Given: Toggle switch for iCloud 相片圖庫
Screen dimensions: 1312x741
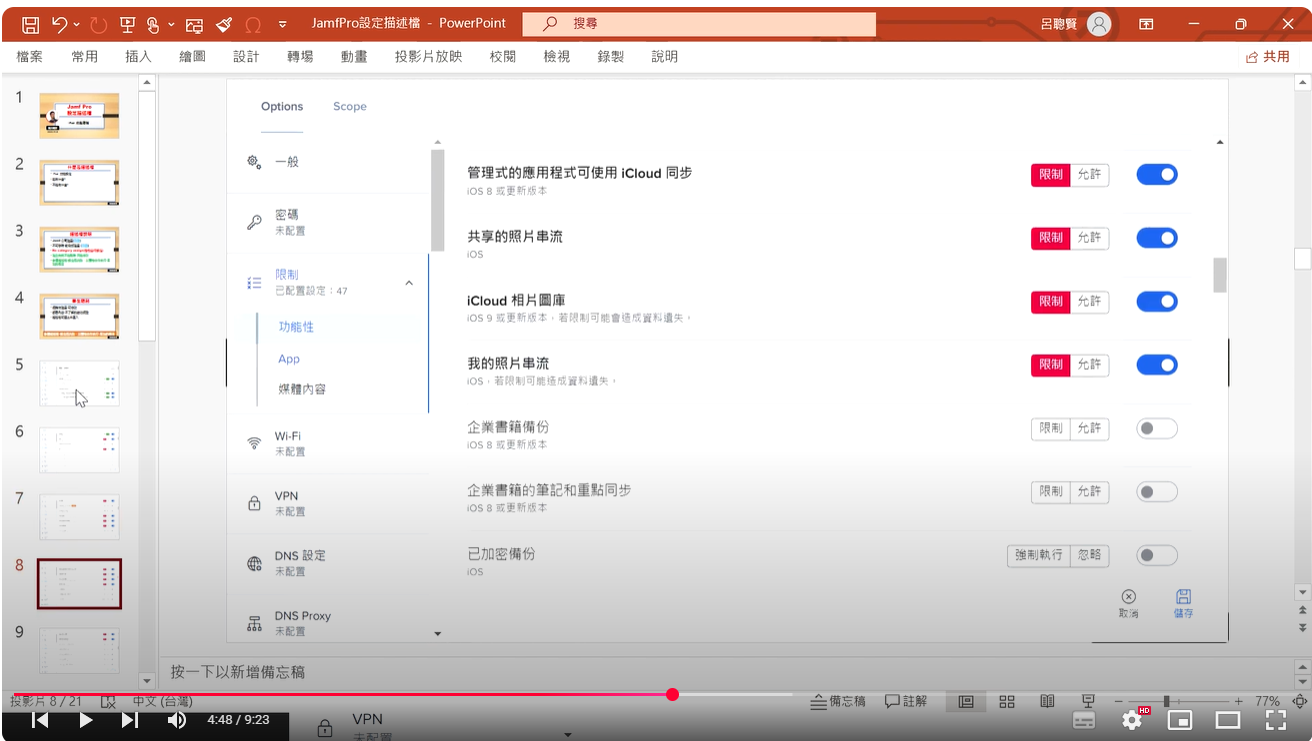Looking at the screenshot, I should pyautogui.click(x=1157, y=302).
